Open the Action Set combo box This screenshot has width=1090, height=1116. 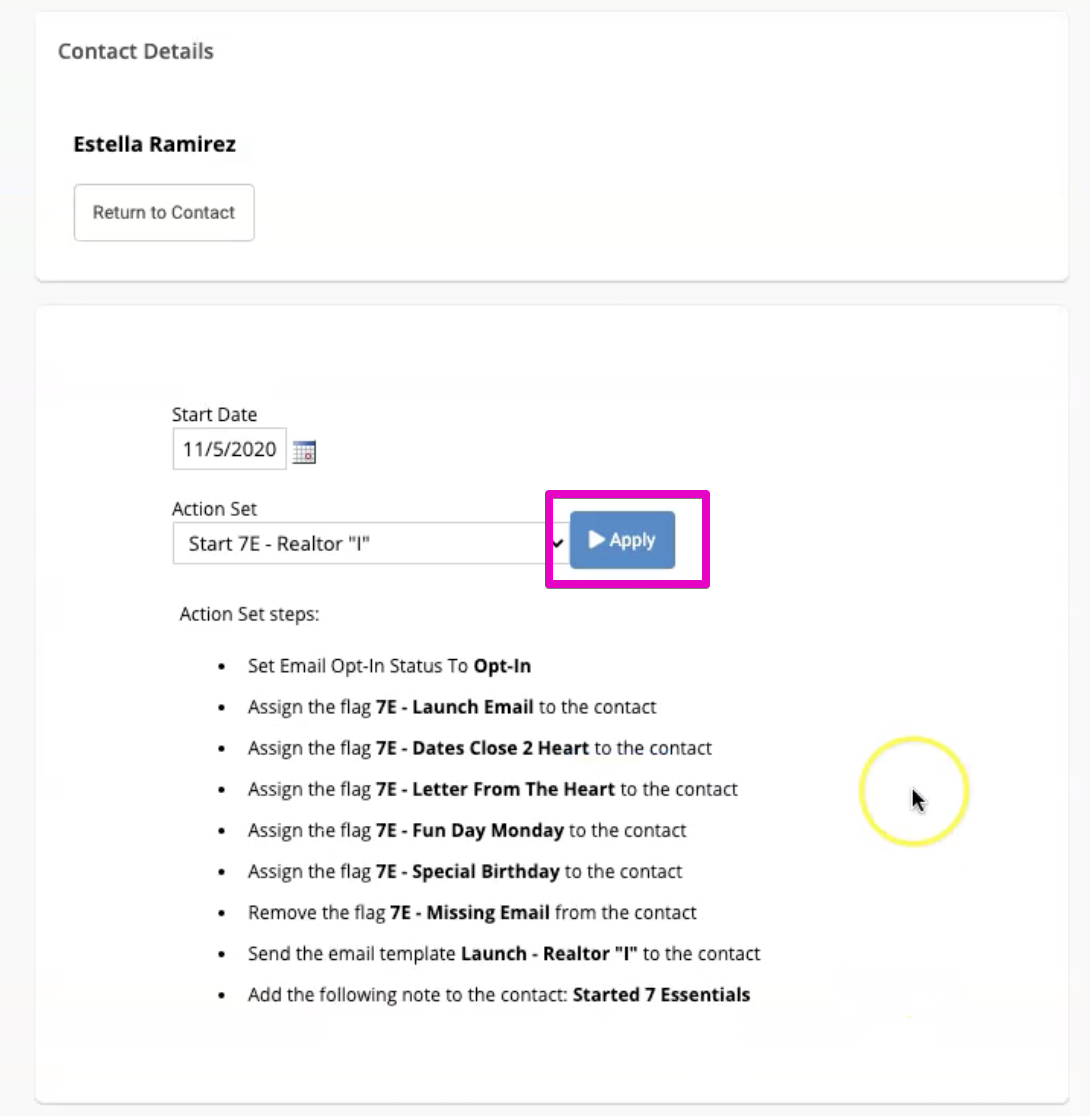370,544
